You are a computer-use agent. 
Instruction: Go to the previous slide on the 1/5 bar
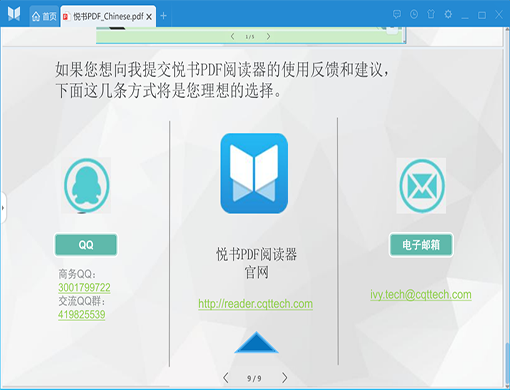pos(232,36)
